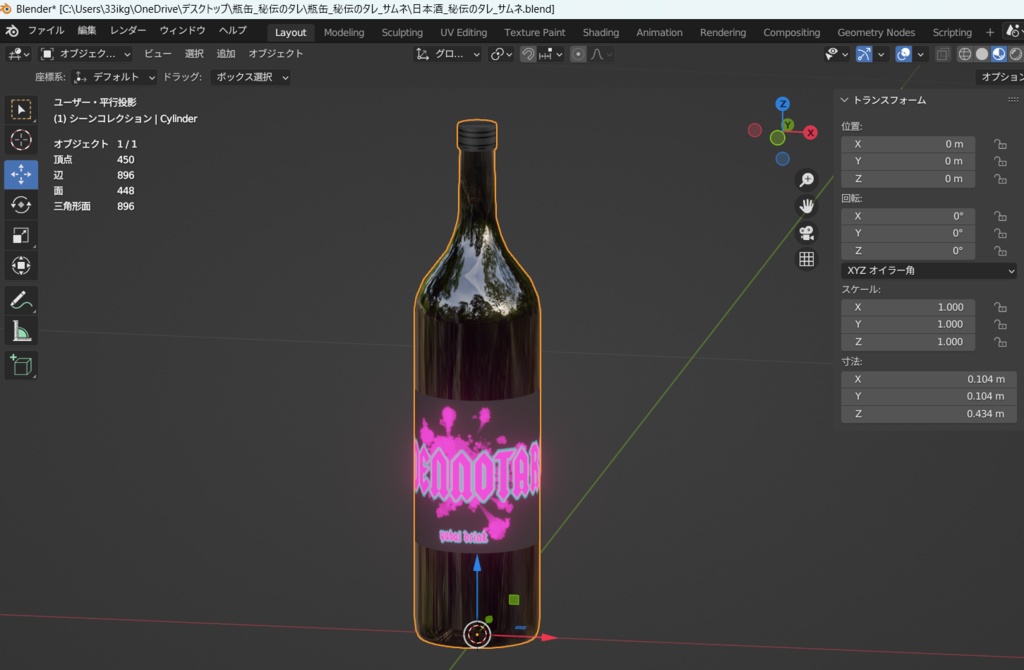Toggle viewport overlays display
This screenshot has height=670, width=1024.
[903, 55]
